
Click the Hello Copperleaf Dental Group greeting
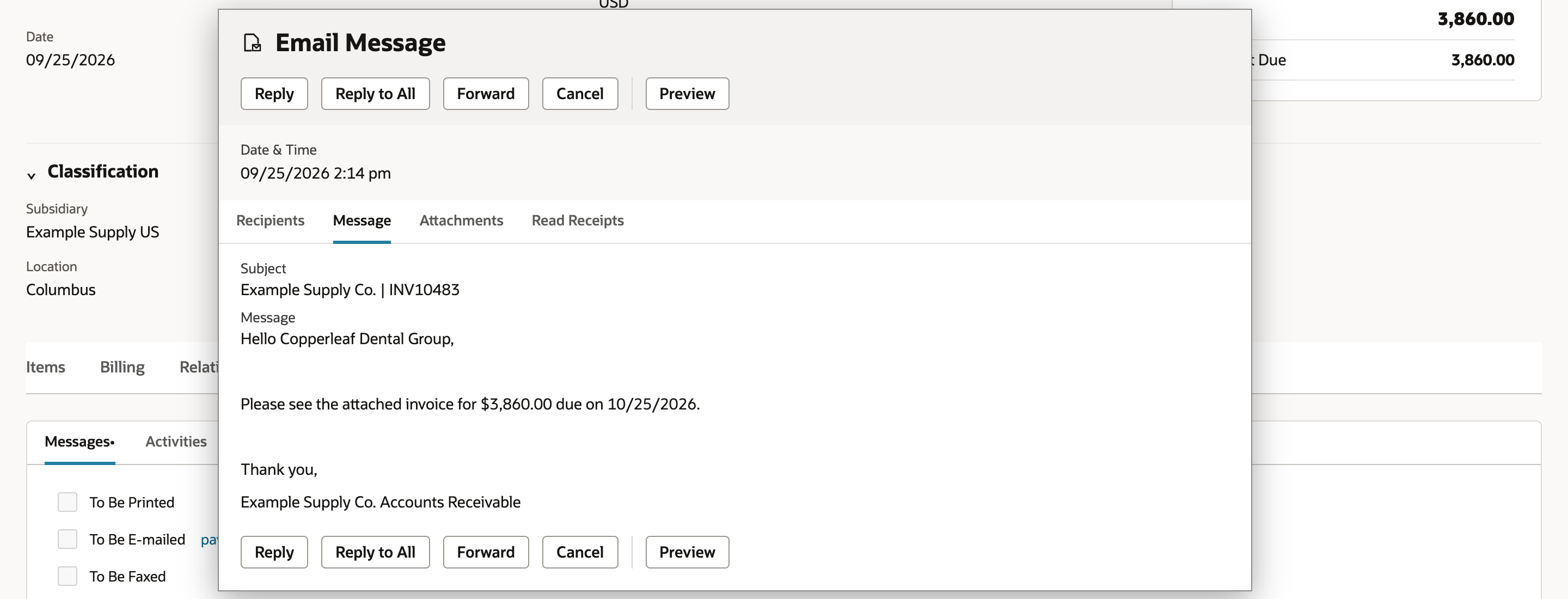coord(347,339)
